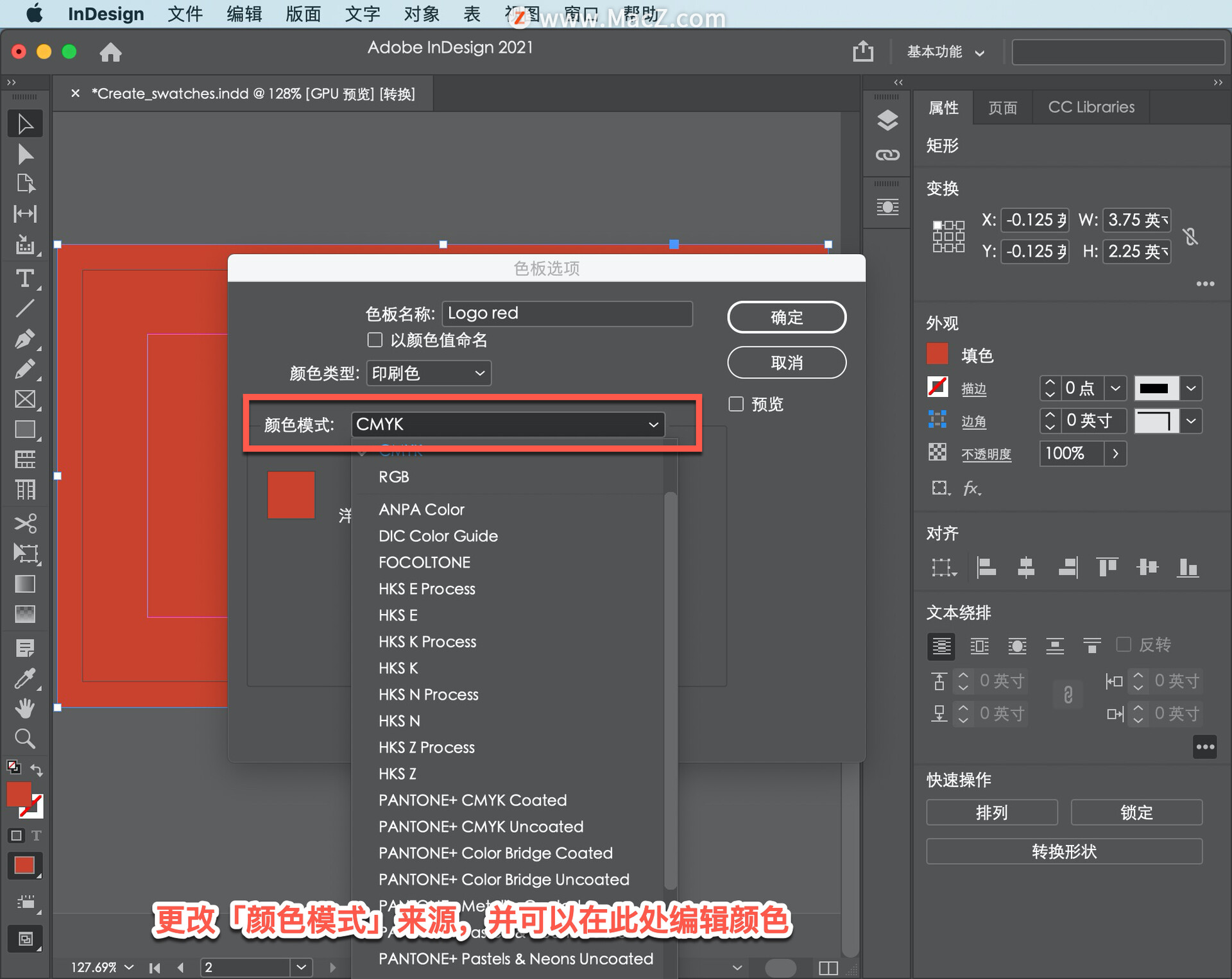
Task: Choose PANTONE+ CMYK Coated from list
Action: tap(472, 800)
